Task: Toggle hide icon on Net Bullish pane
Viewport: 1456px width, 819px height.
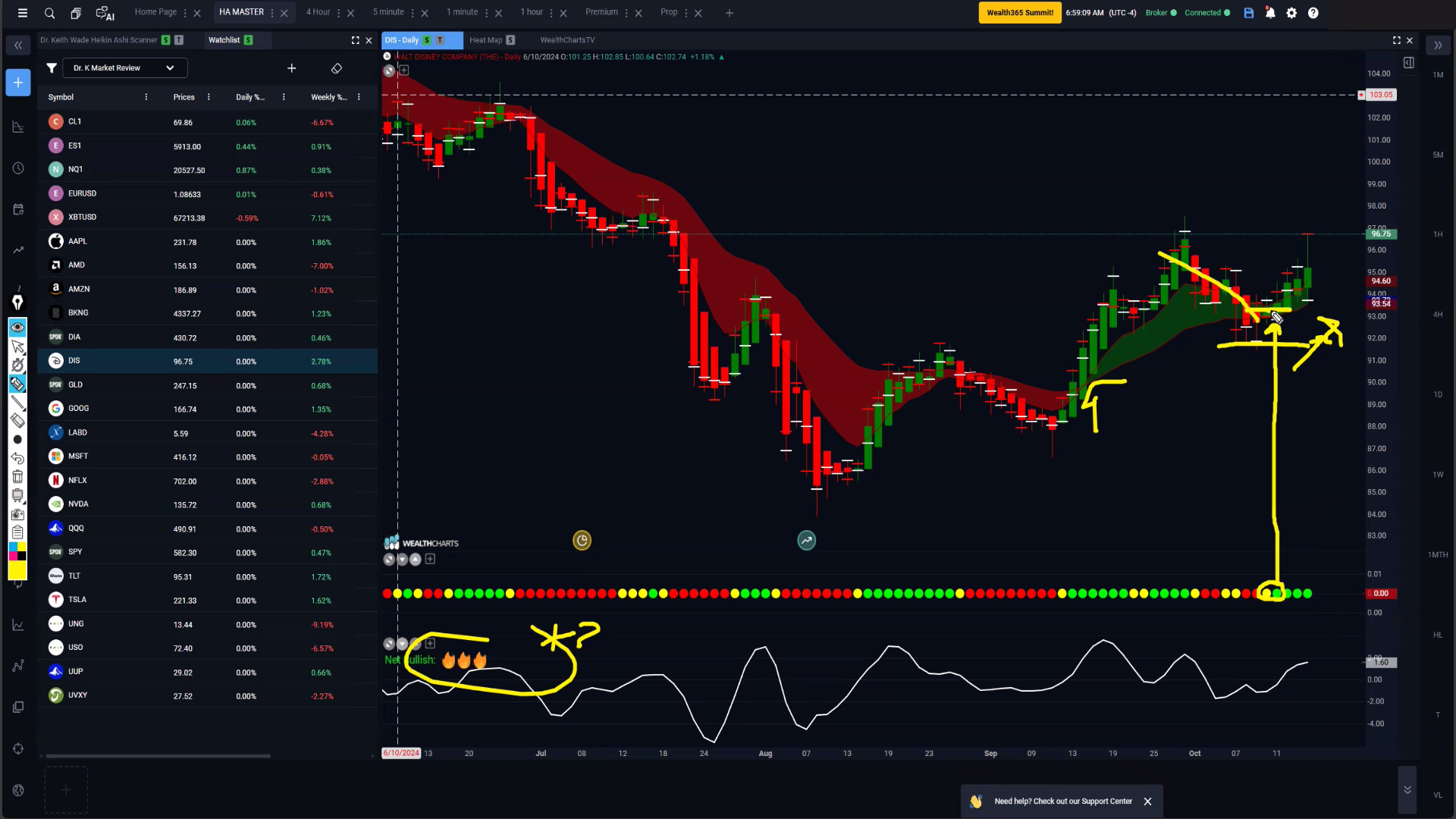Action: click(x=389, y=644)
